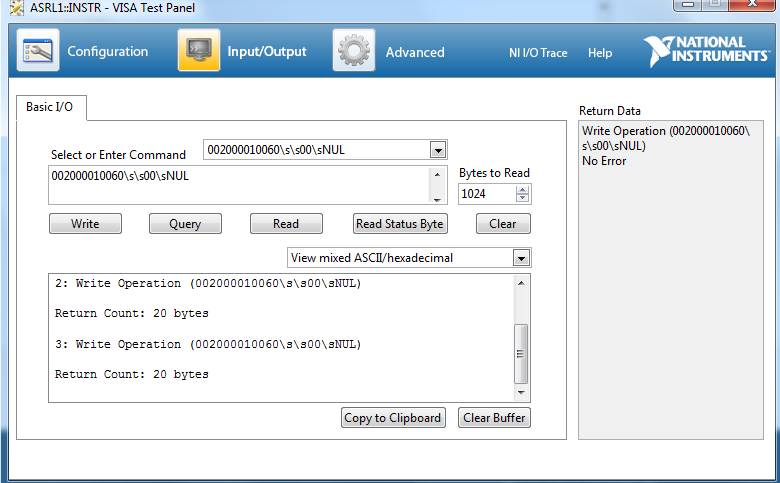Open the Advanced label

click(415, 52)
